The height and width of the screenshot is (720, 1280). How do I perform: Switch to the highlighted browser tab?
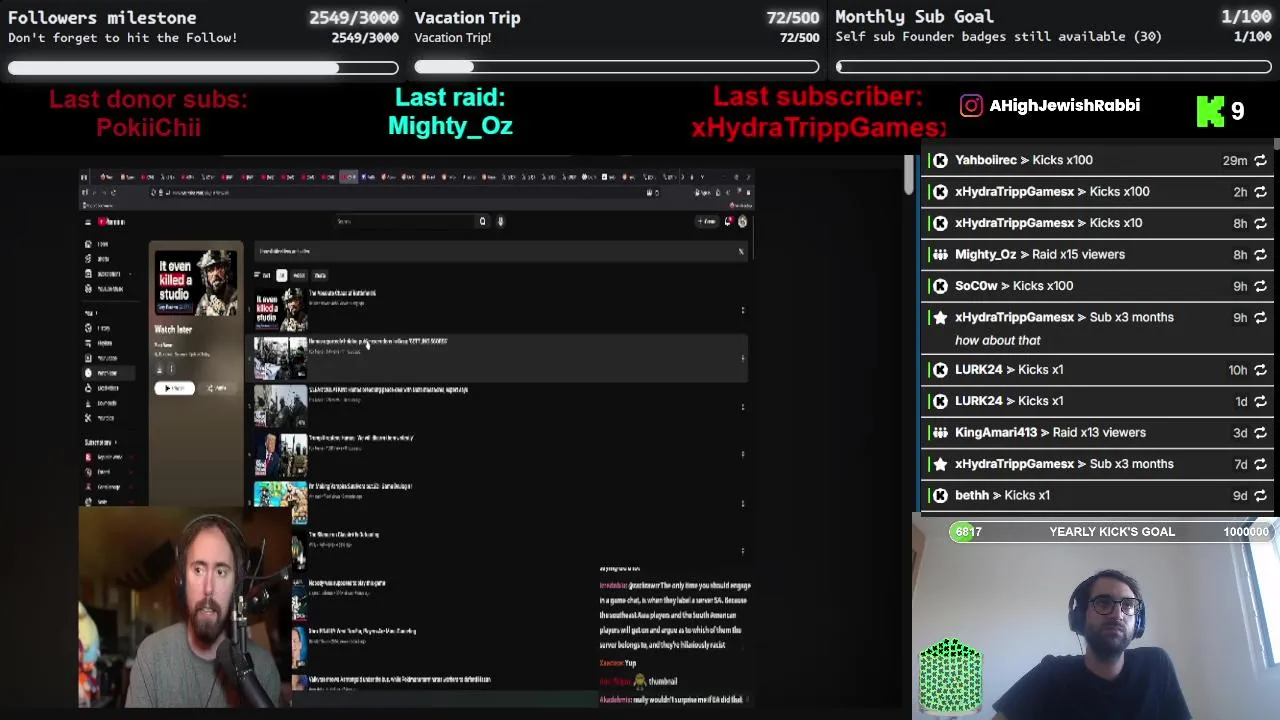point(348,176)
